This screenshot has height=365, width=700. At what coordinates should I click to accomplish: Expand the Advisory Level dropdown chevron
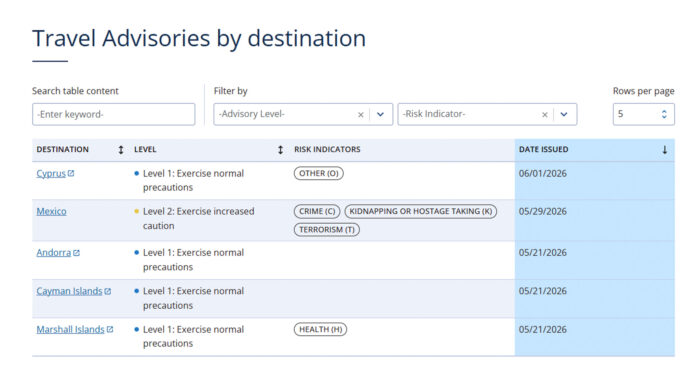380,114
